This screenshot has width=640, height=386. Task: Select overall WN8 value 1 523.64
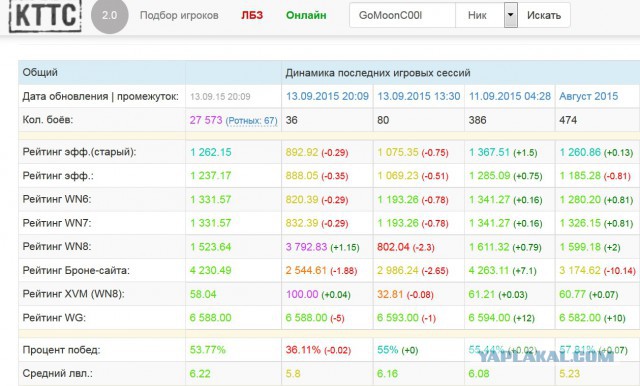pyautogui.click(x=211, y=247)
